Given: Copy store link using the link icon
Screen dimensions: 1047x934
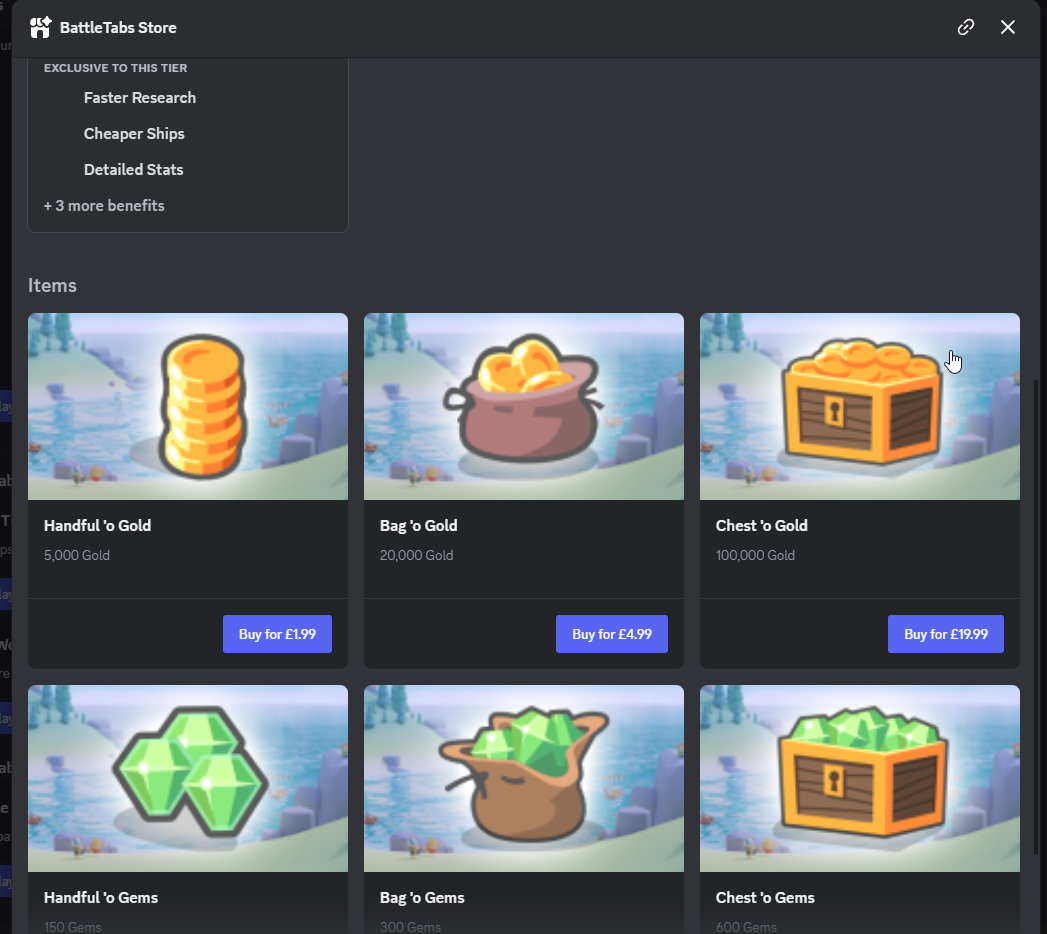Looking at the screenshot, I should click(x=965, y=27).
